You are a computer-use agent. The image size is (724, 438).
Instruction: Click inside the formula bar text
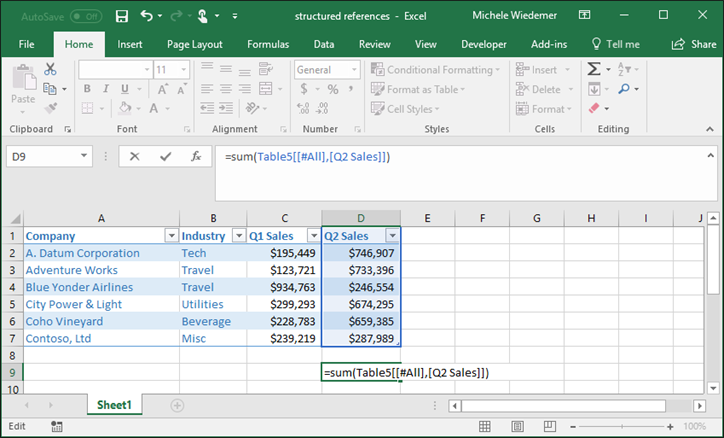click(x=308, y=157)
